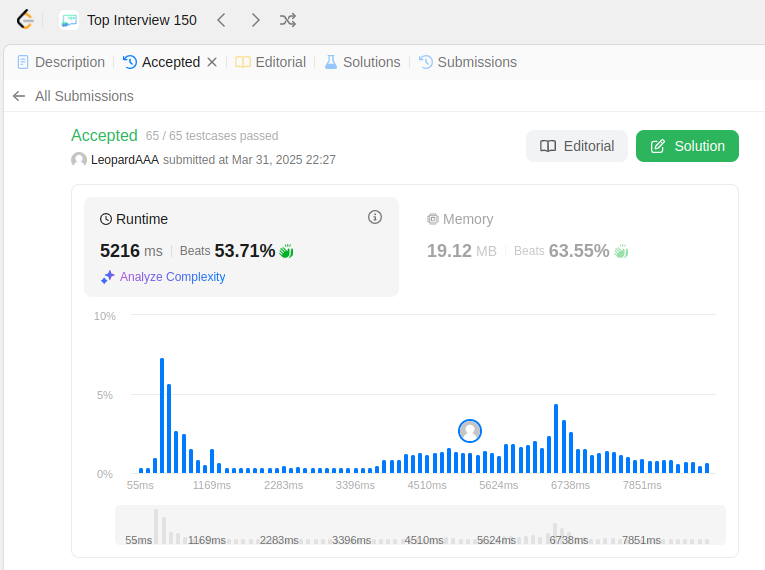Click the range slider strip below the chart
765x570 pixels.
point(420,525)
